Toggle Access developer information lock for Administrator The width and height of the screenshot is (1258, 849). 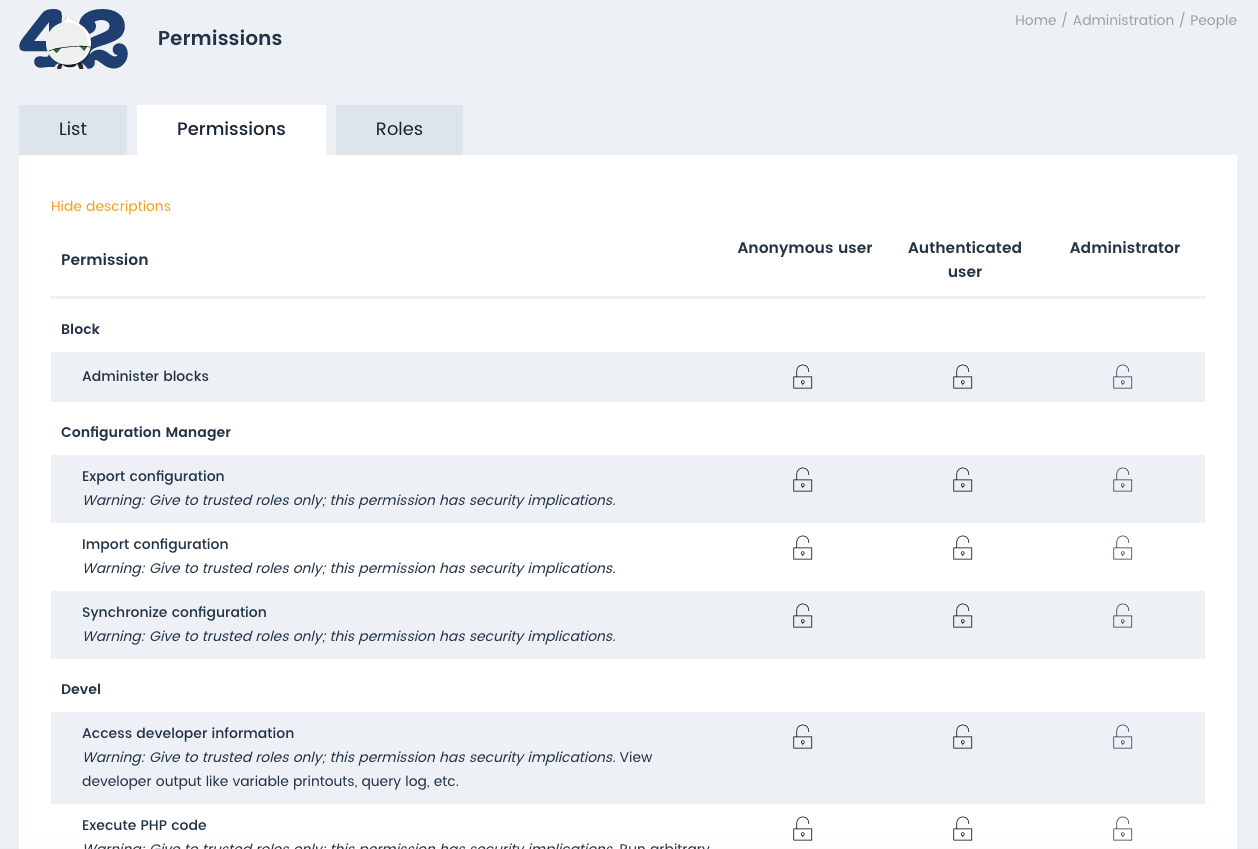(x=1123, y=737)
